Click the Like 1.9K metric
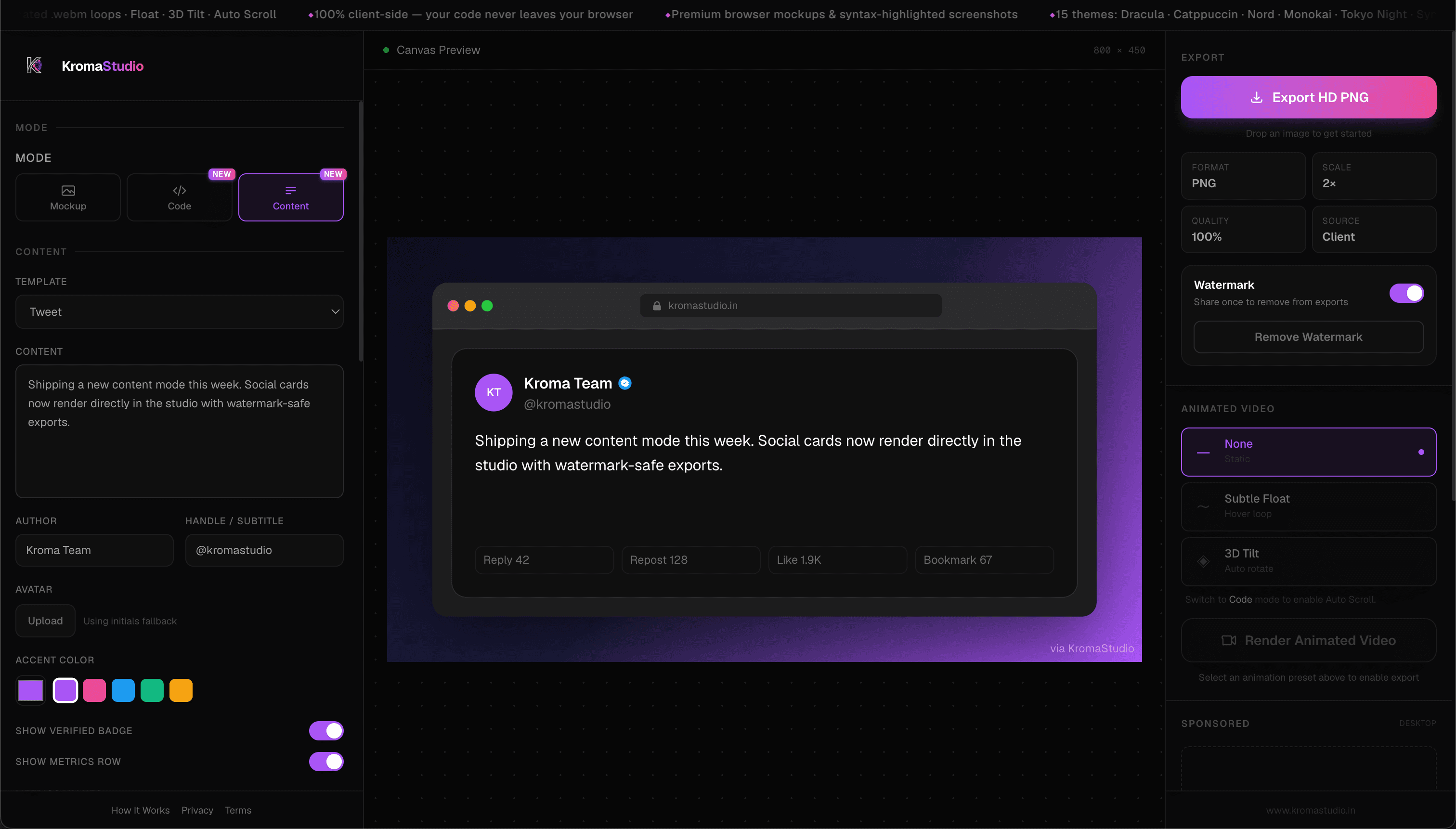Screen dimensions: 1456x829 (838, 560)
